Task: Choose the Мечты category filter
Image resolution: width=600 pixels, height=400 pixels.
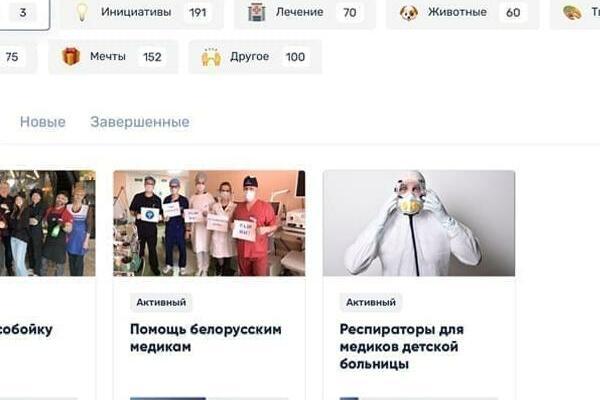Action: coord(113,57)
